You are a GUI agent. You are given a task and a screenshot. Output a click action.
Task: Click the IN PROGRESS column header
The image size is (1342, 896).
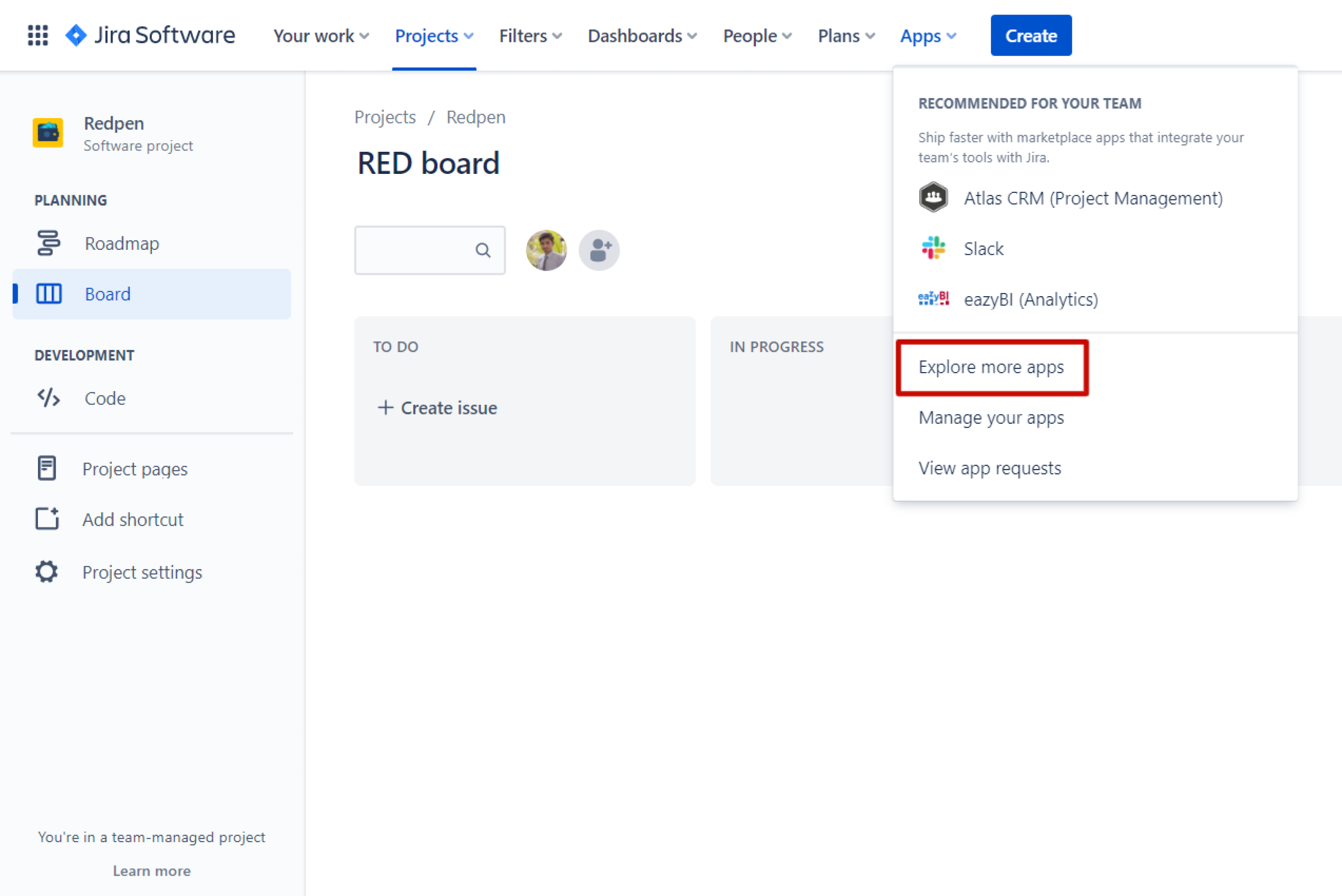click(776, 346)
